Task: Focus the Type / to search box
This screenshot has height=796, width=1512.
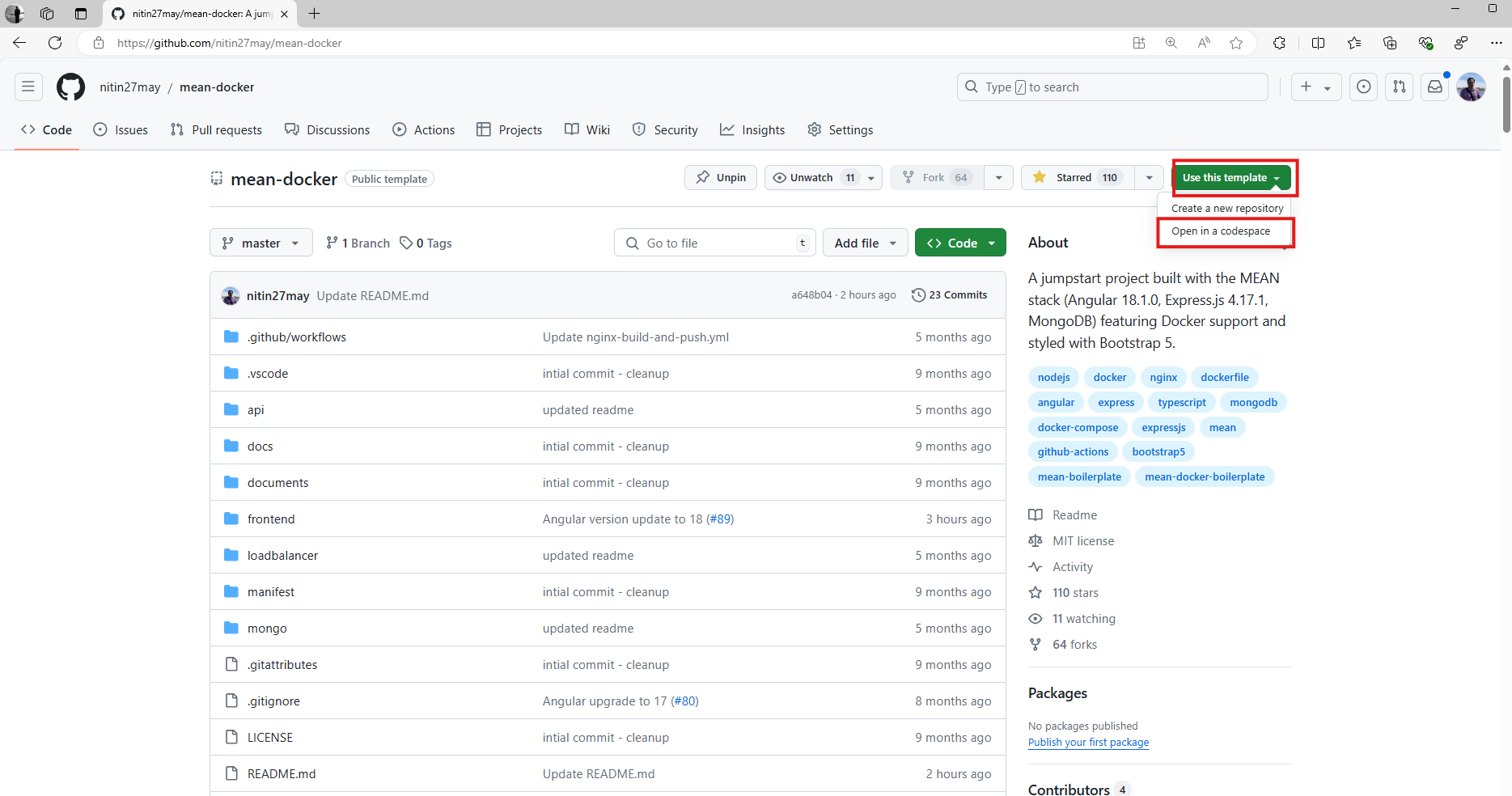Action: click(1112, 87)
